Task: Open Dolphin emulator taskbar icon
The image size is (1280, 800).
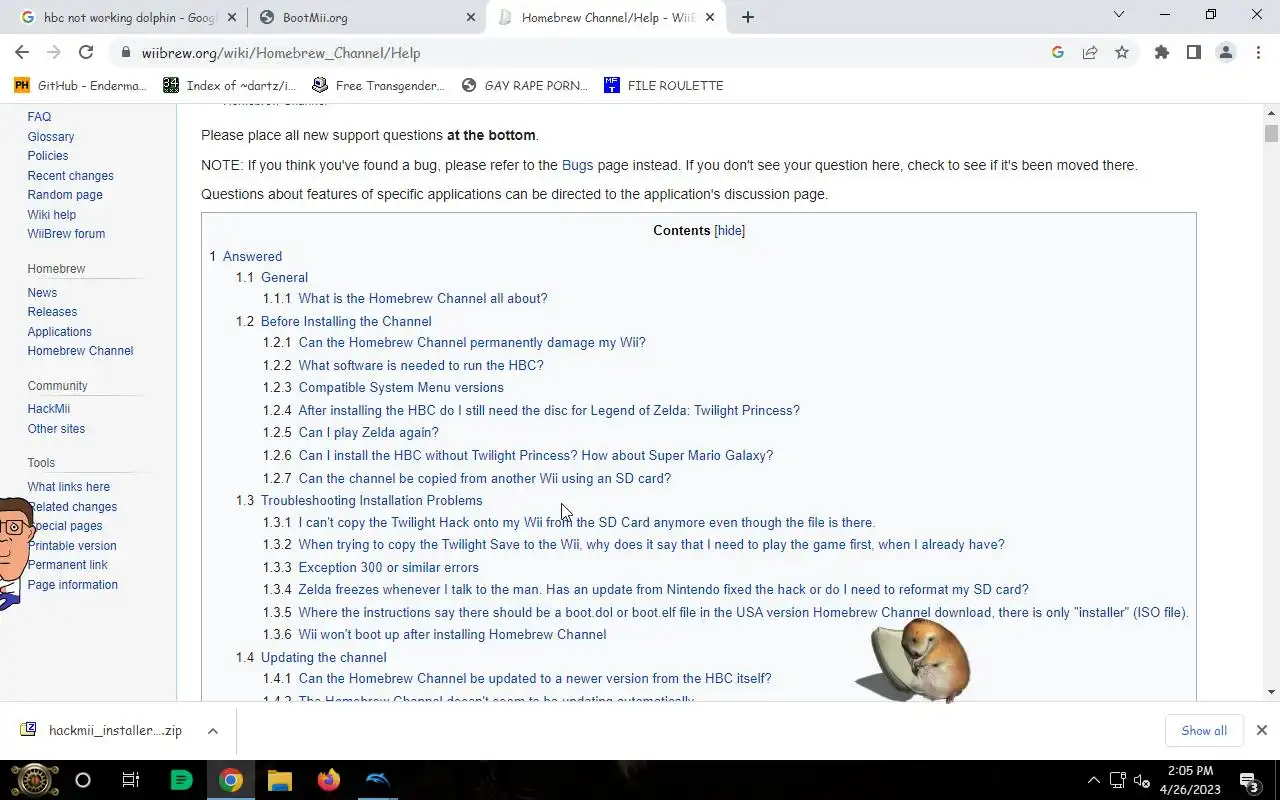Action: (x=377, y=780)
